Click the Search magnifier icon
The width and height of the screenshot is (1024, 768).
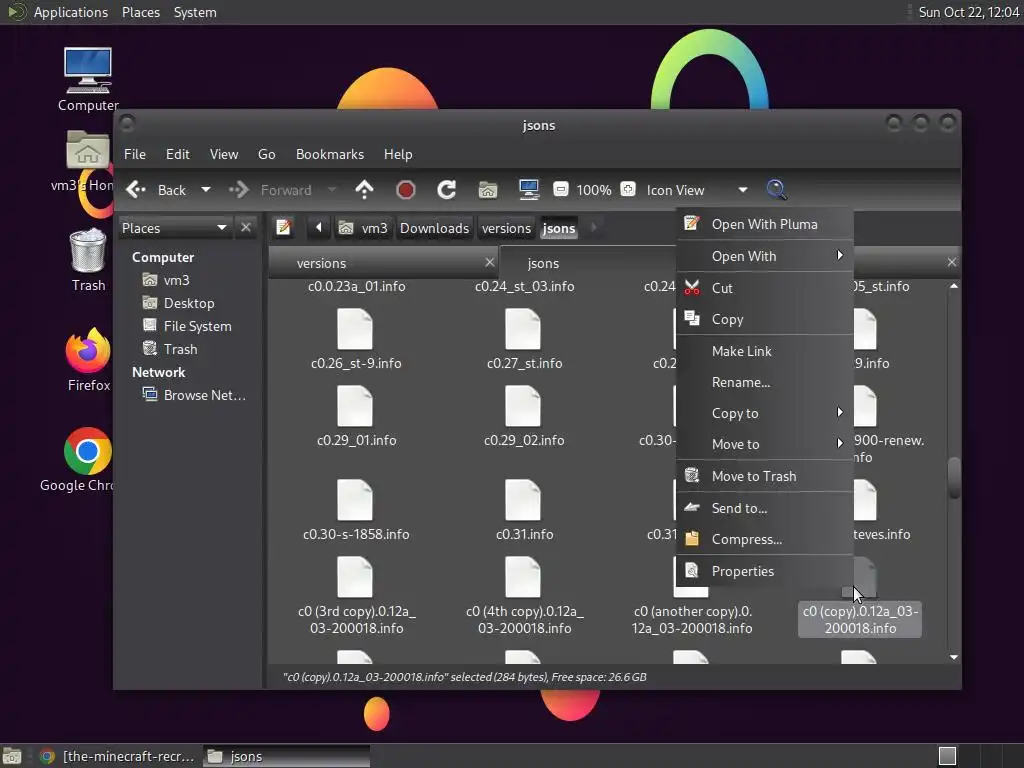point(776,190)
